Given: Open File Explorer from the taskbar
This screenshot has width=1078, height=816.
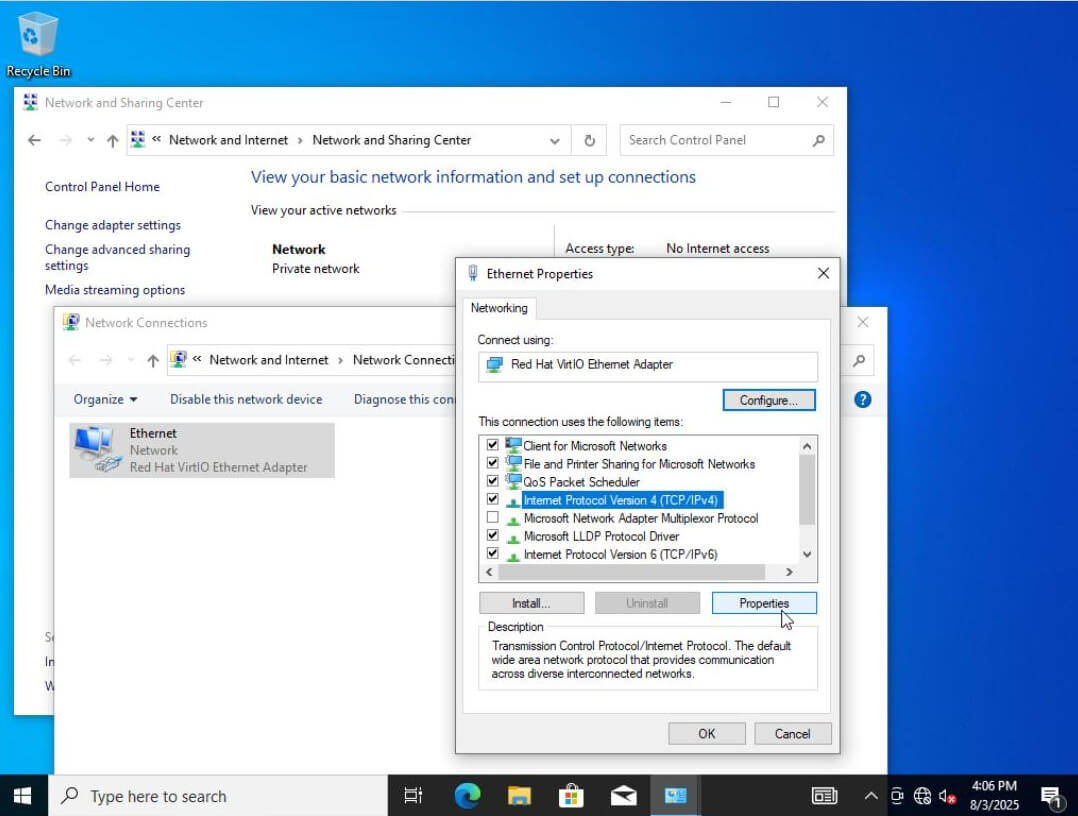Looking at the screenshot, I should coord(519,796).
